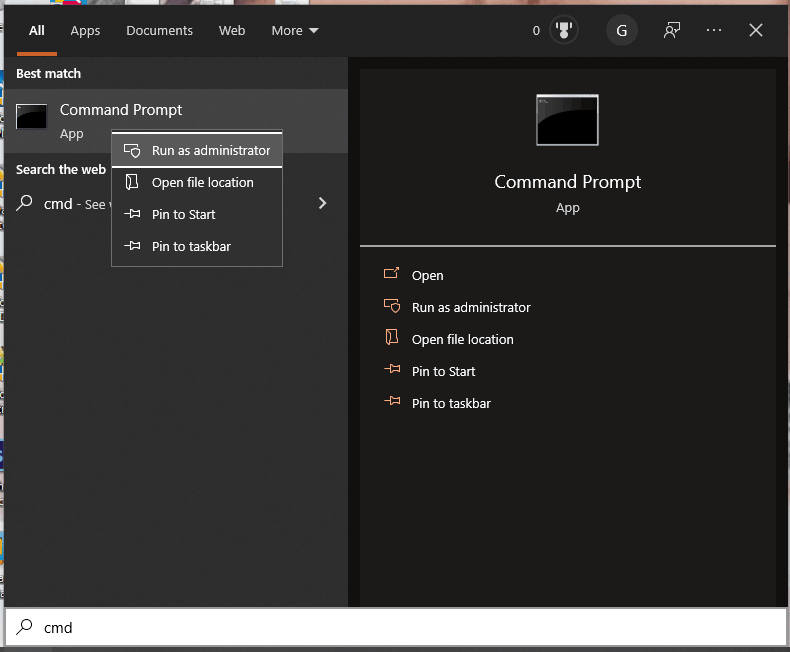The height and width of the screenshot is (652, 790).
Task: Expand the More filter dropdown
Action: [295, 31]
